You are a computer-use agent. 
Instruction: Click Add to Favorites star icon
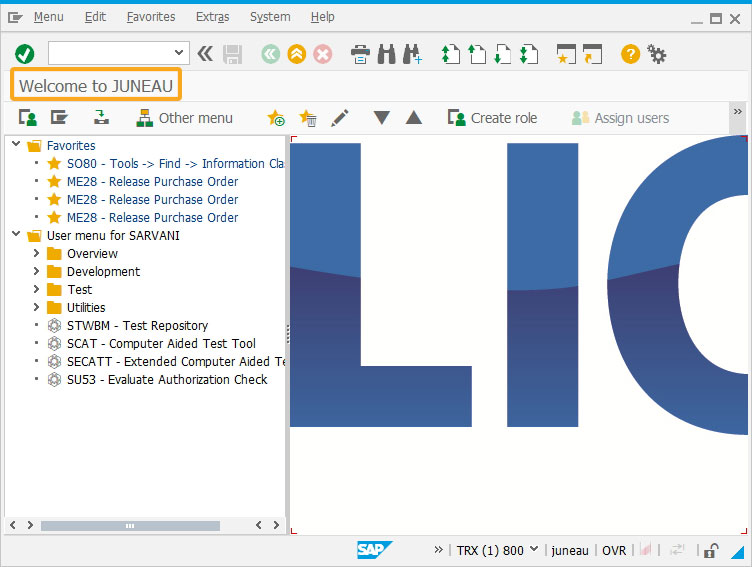pos(276,118)
